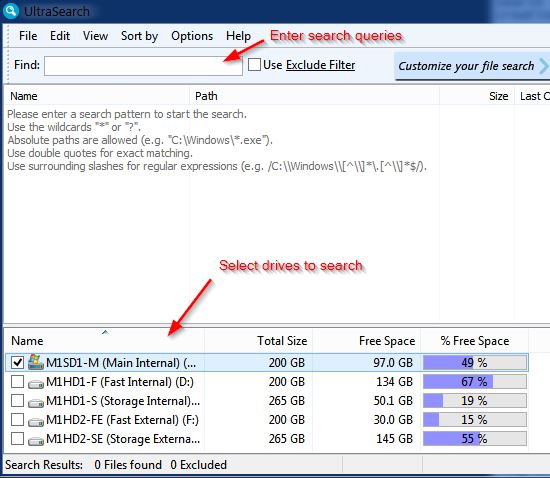Sort results by the Name column header
The image size is (550, 478).
tap(97, 96)
